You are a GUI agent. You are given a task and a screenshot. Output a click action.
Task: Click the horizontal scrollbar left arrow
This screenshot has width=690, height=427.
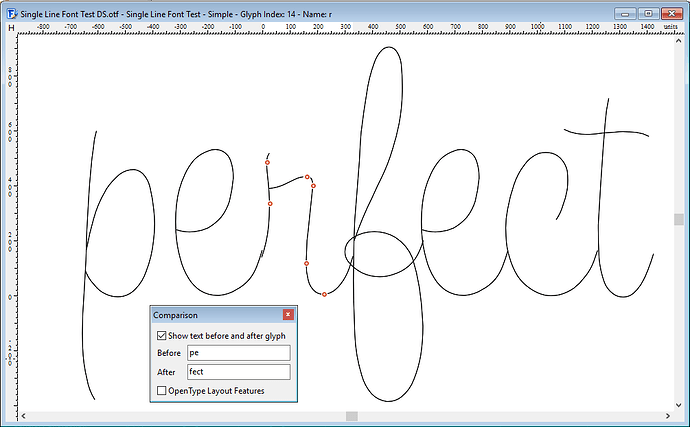pyautogui.click(x=24, y=415)
